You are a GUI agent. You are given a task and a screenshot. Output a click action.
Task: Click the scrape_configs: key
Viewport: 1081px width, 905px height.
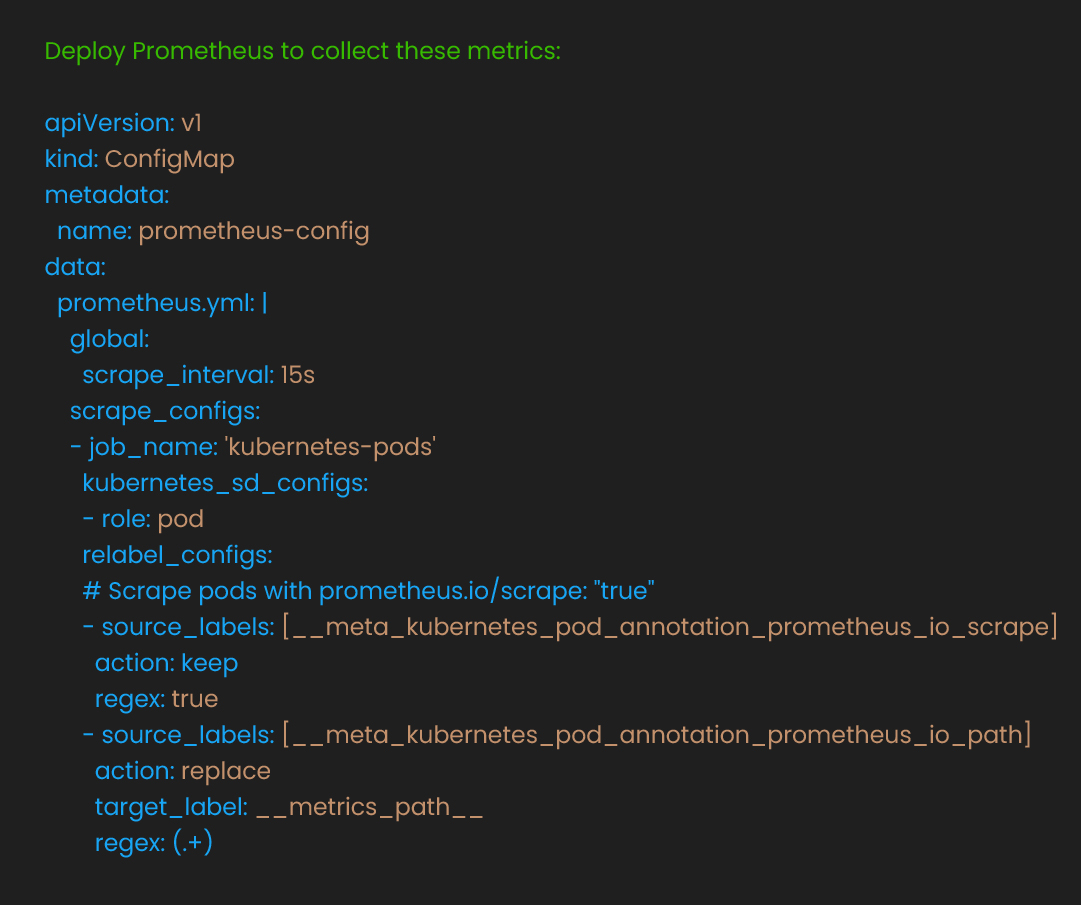coord(165,411)
